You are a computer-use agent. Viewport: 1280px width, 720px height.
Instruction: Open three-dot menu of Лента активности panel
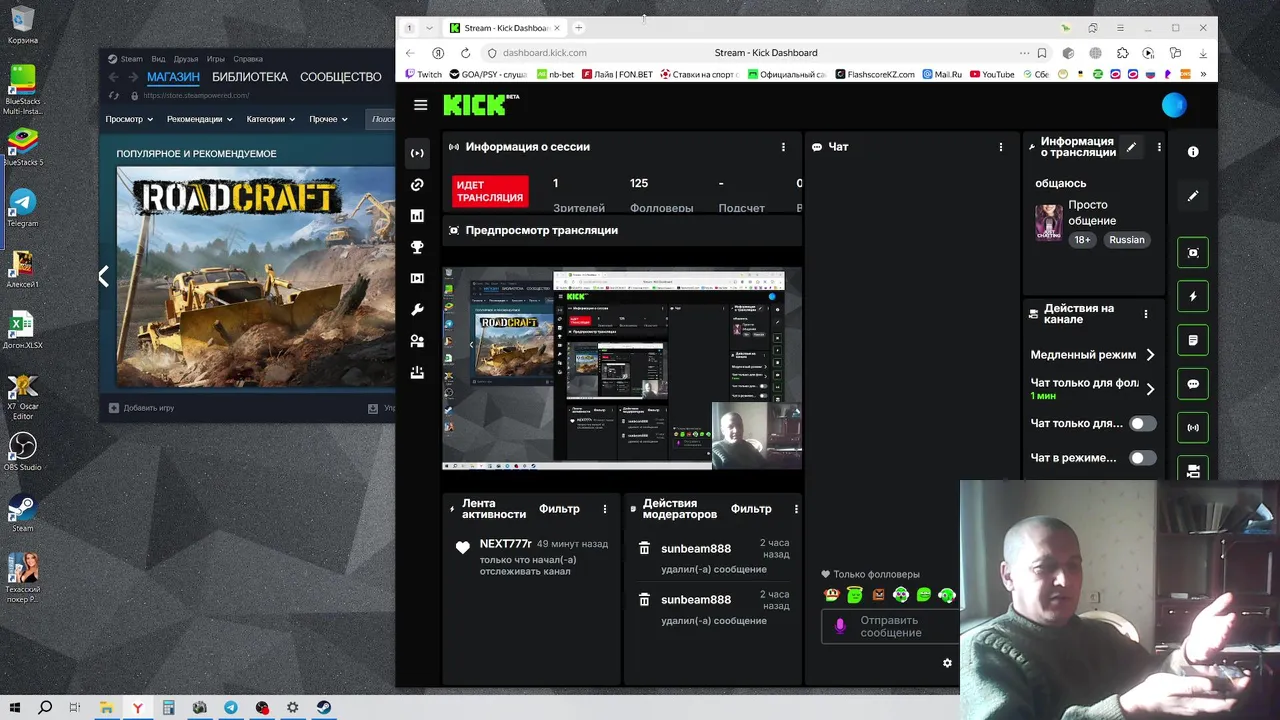pyautogui.click(x=604, y=509)
